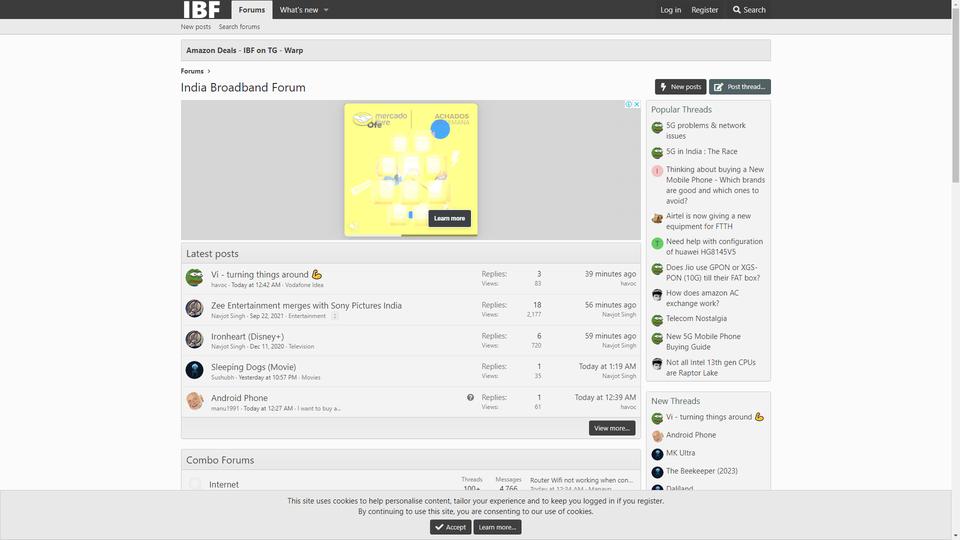The height and width of the screenshot is (540, 960).
Task: Open Zee Entertainment merges with Sony thread
Action: [x=306, y=306]
